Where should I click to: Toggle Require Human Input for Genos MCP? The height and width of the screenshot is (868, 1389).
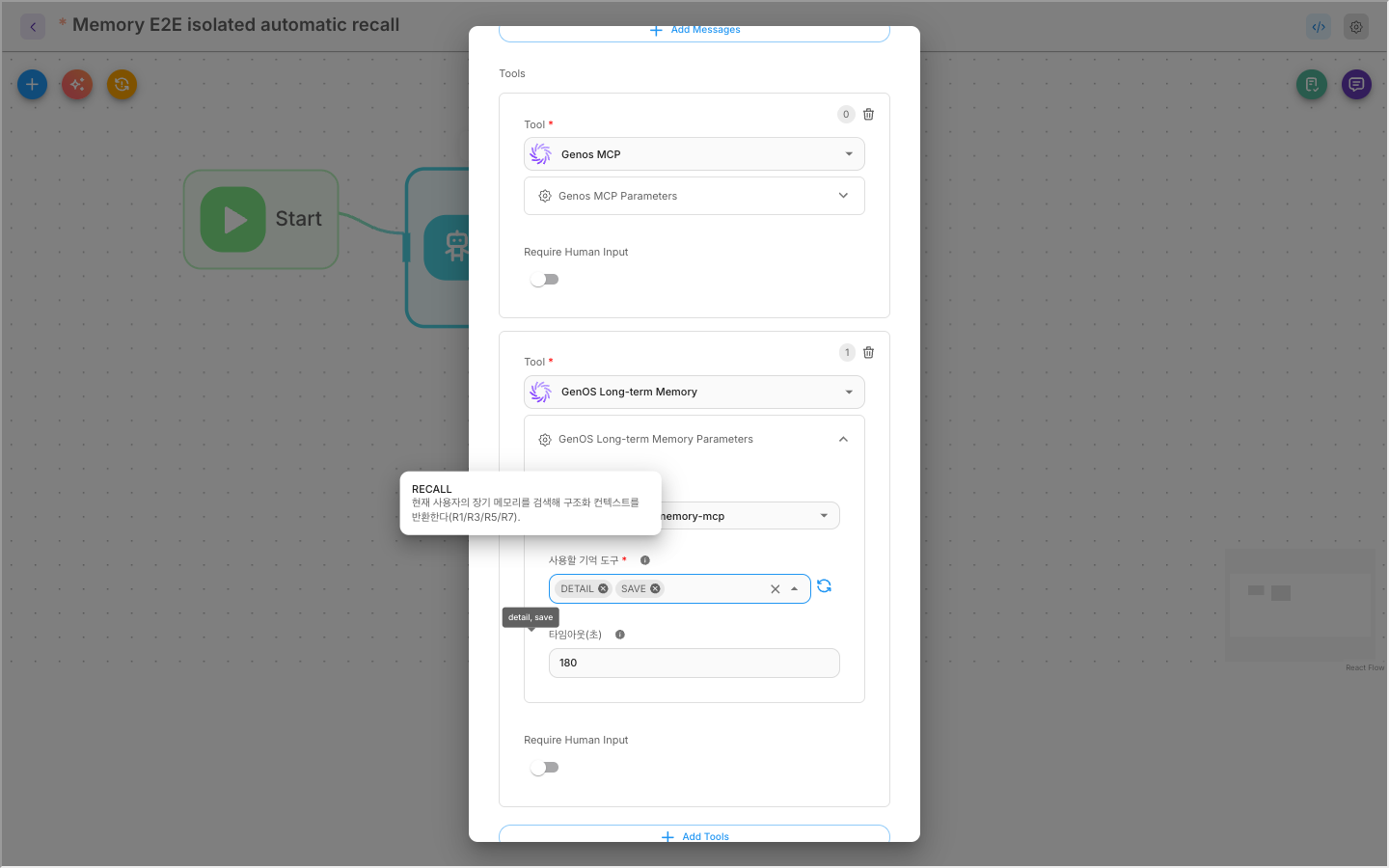pyautogui.click(x=545, y=280)
